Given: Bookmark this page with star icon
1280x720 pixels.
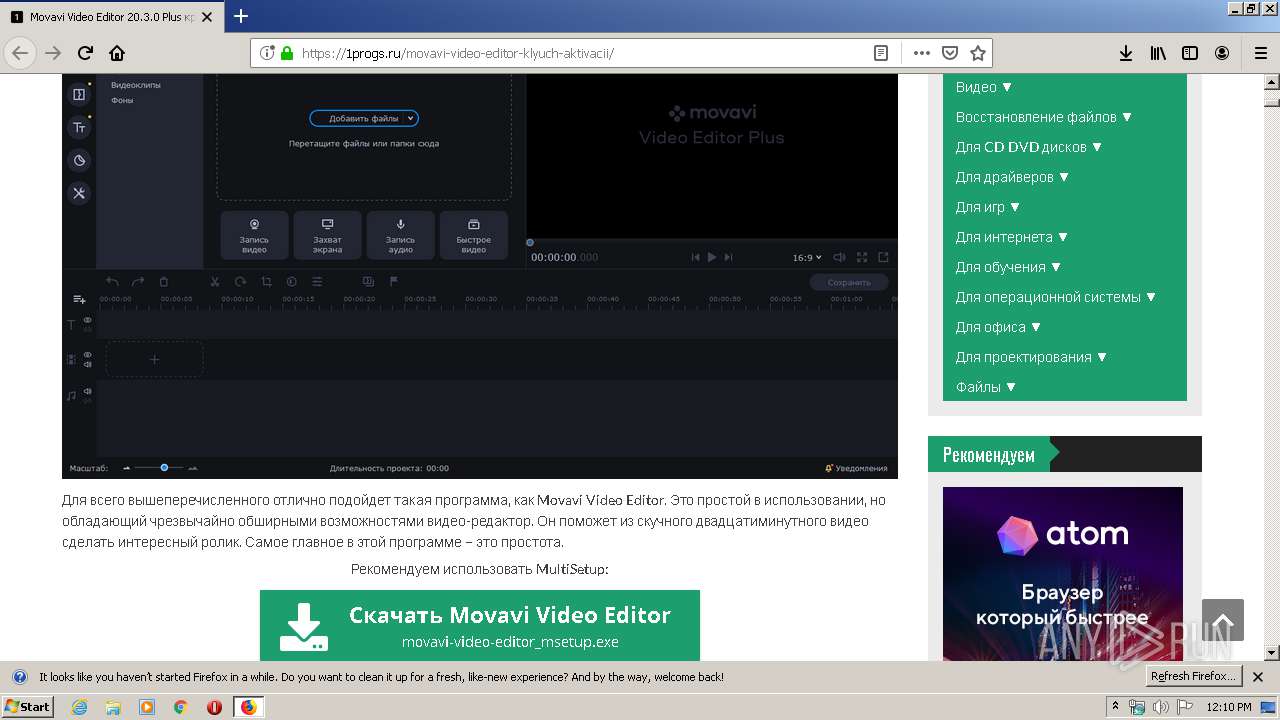Looking at the screenshot, I should 978,53.
